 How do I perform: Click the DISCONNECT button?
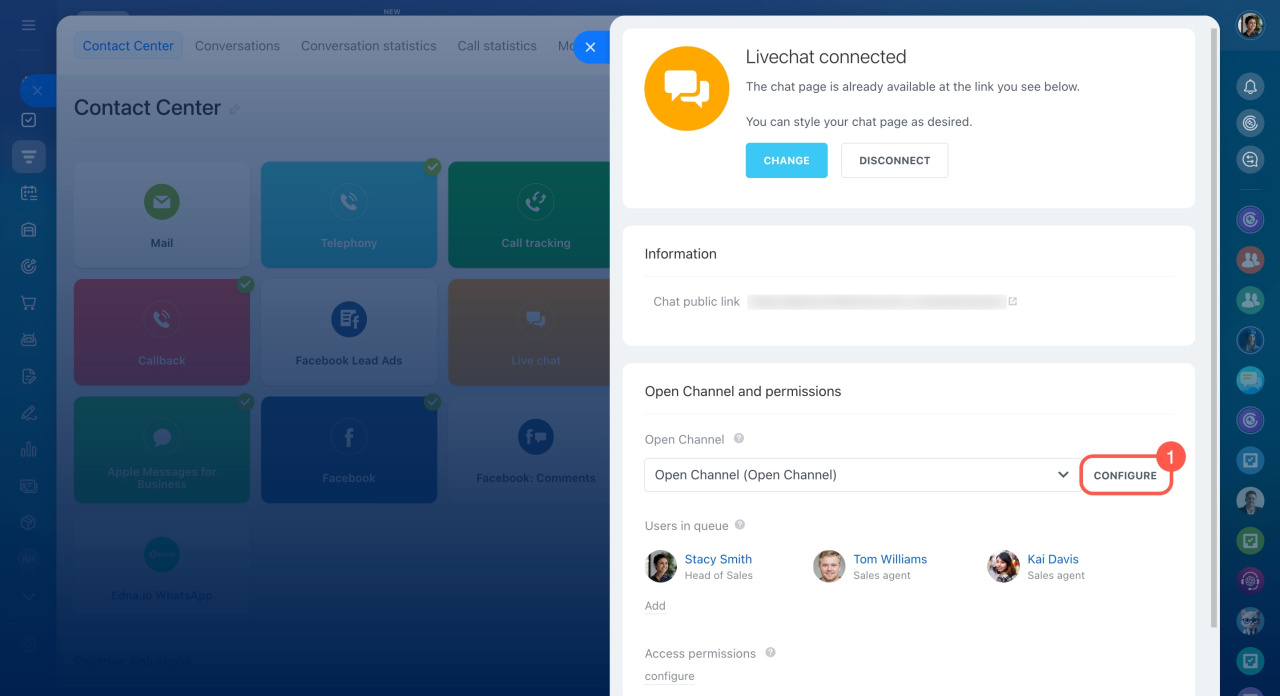click(x=894, y=160)
